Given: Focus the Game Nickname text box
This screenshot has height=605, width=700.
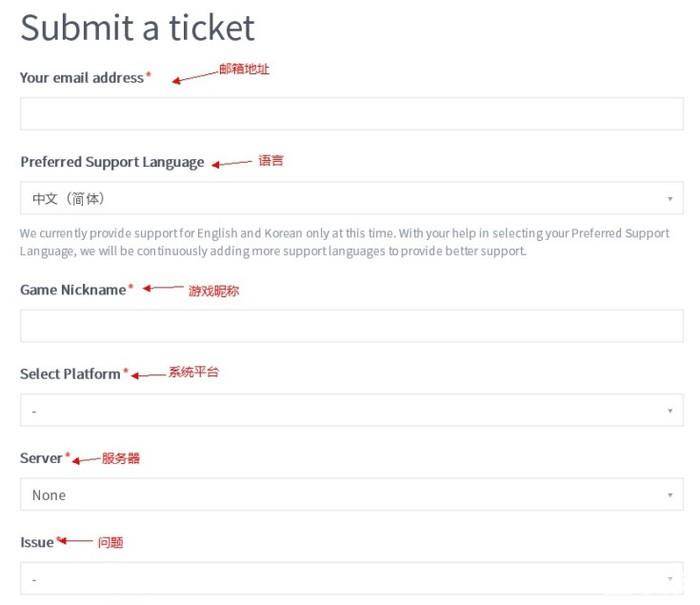Looking at the screenshot, I should point(351,326).
